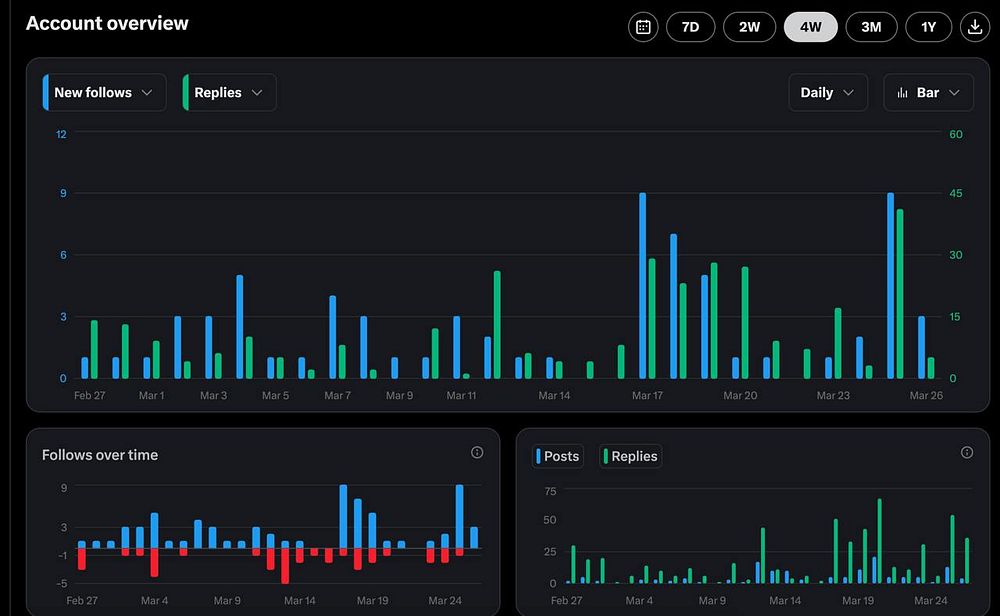Toggle the Replies series in bottom chart
Image resolution: width=1000 pixels, height=616 pixels.
pyautogui.click(x=631, y=456)
